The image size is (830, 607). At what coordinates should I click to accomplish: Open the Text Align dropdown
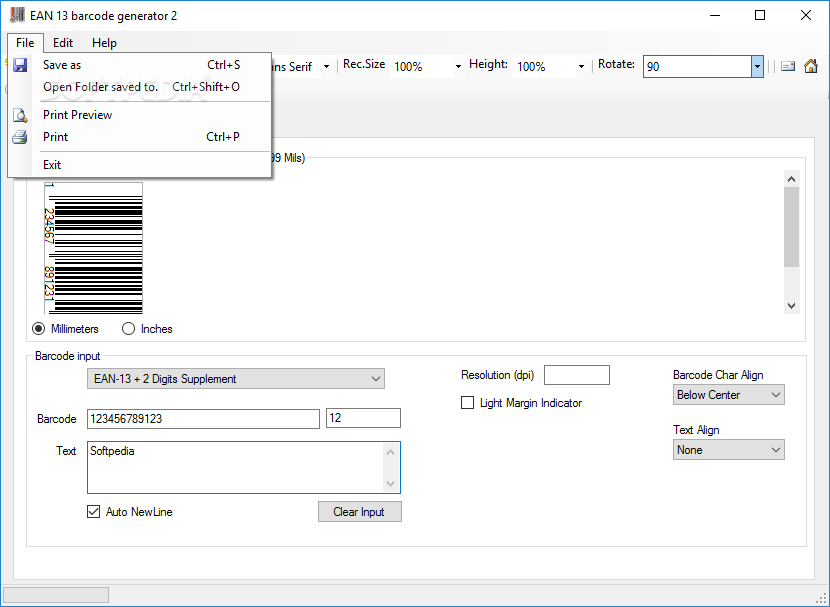click(x=728, y=450)
